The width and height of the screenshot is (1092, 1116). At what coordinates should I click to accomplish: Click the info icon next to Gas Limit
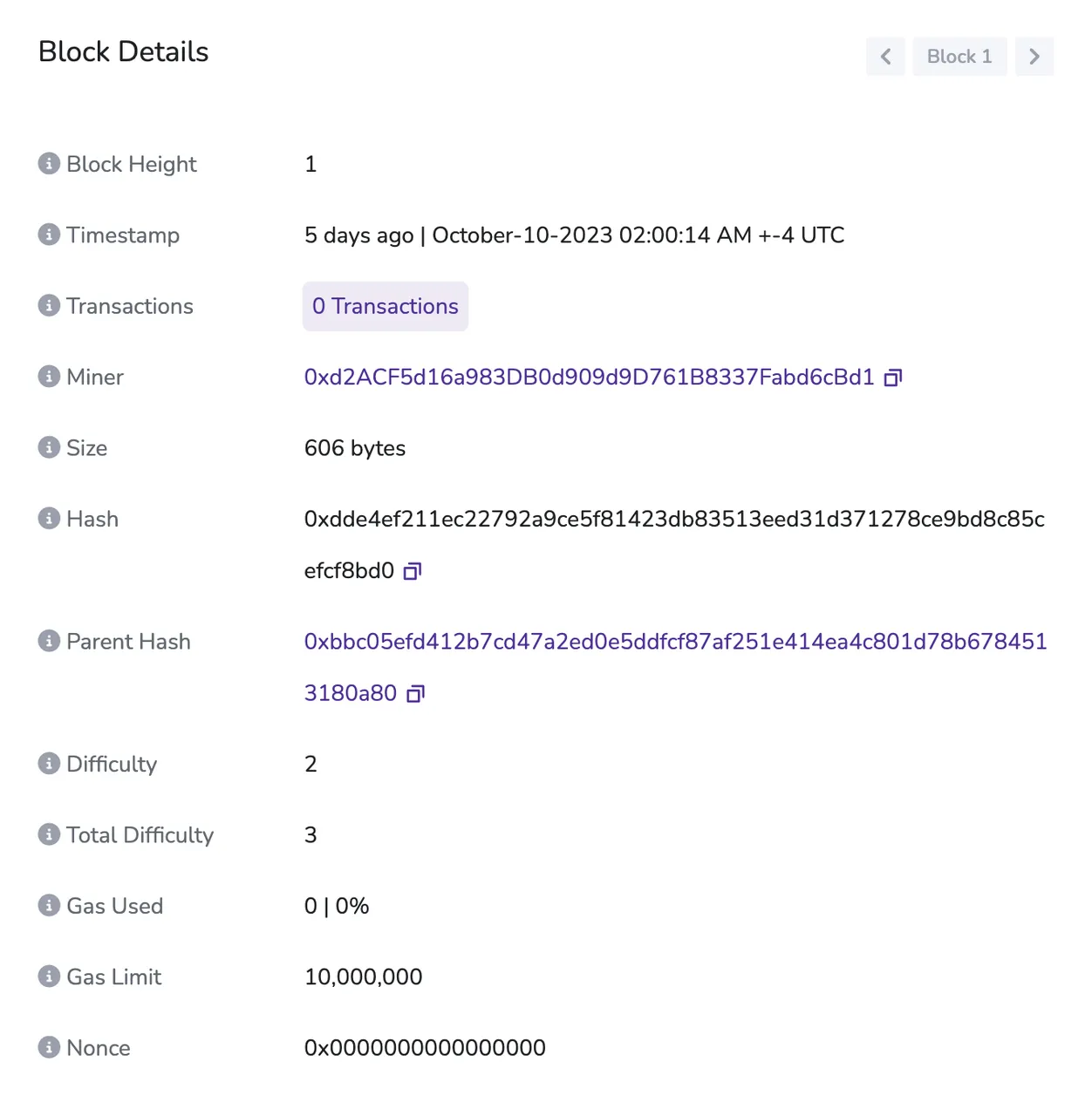click(49, 976)
